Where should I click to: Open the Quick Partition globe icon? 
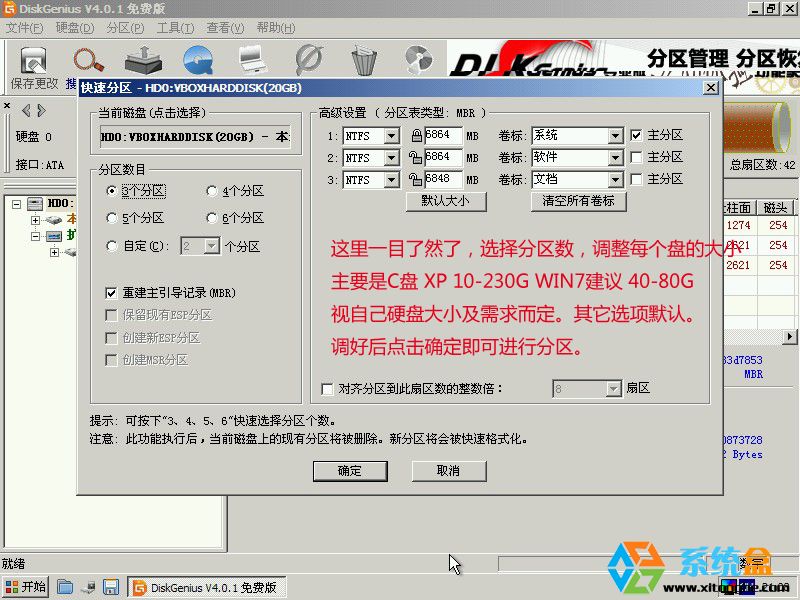click(x=198, y=60)
